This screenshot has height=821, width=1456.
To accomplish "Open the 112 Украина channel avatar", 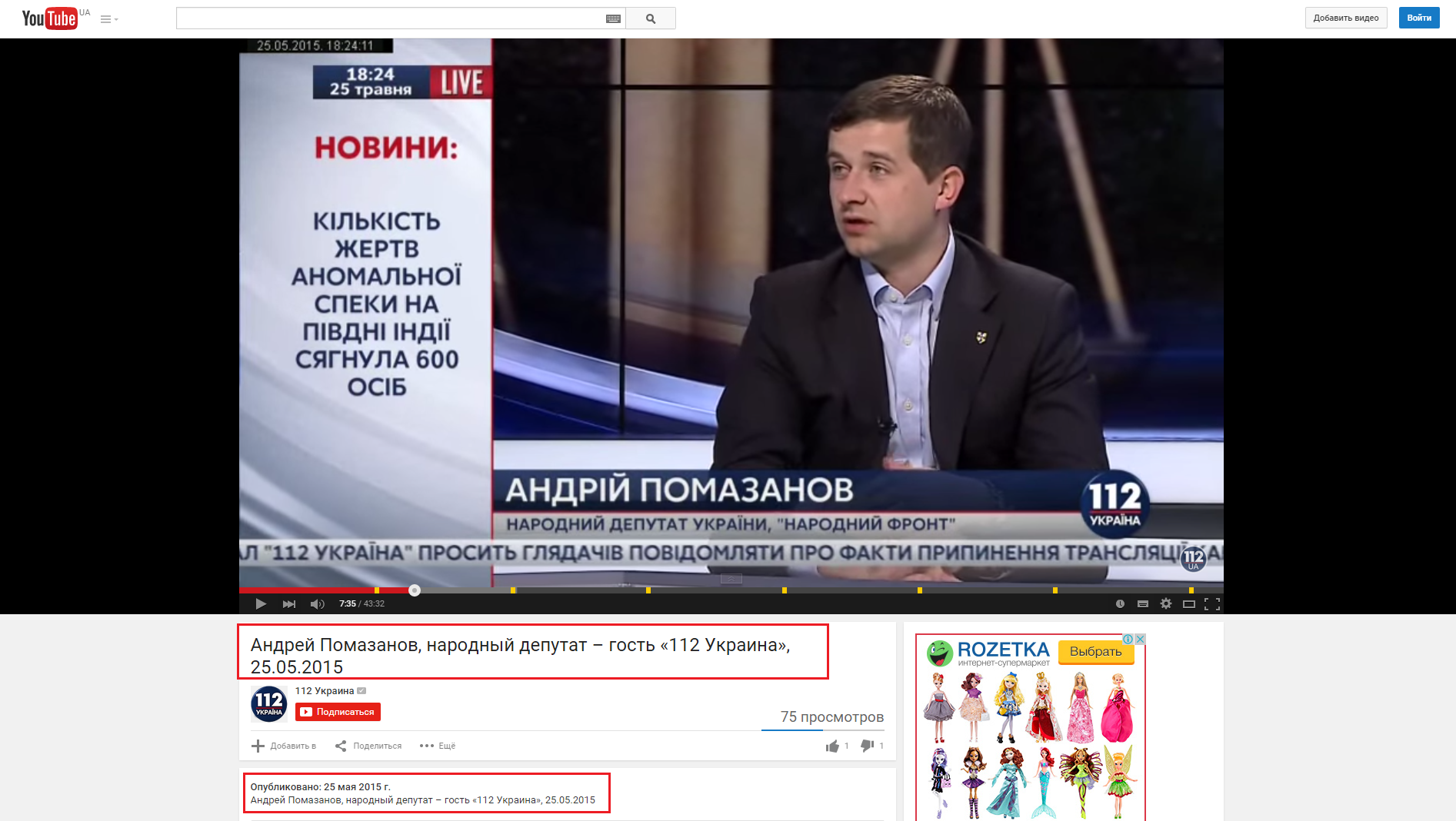I will [269, 703].
